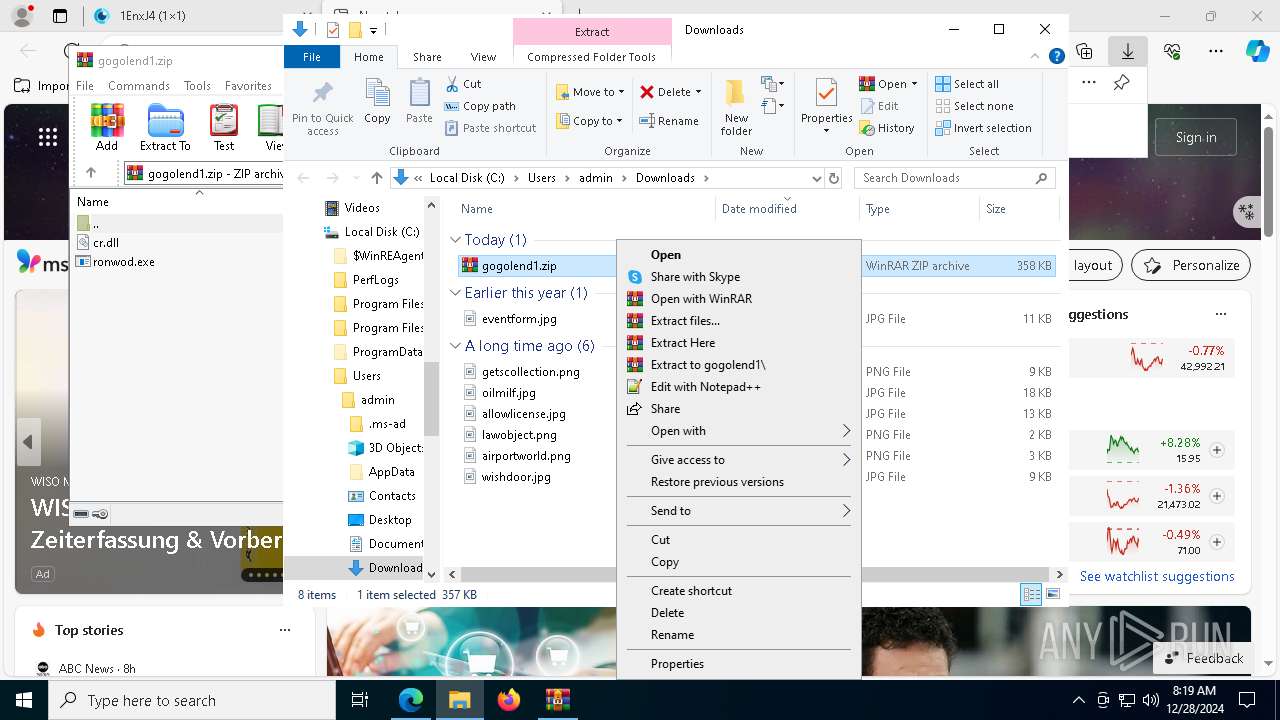Screen dimensions: 1280x720
Task: Open Delete dropdown arrow in ribbon
Action: tap(698, 92)
